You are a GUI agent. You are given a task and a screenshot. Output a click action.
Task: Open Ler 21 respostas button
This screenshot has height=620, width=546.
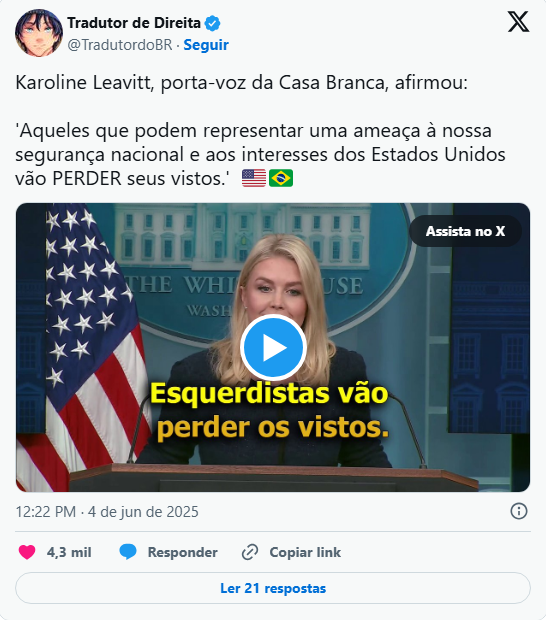(273, 588)
